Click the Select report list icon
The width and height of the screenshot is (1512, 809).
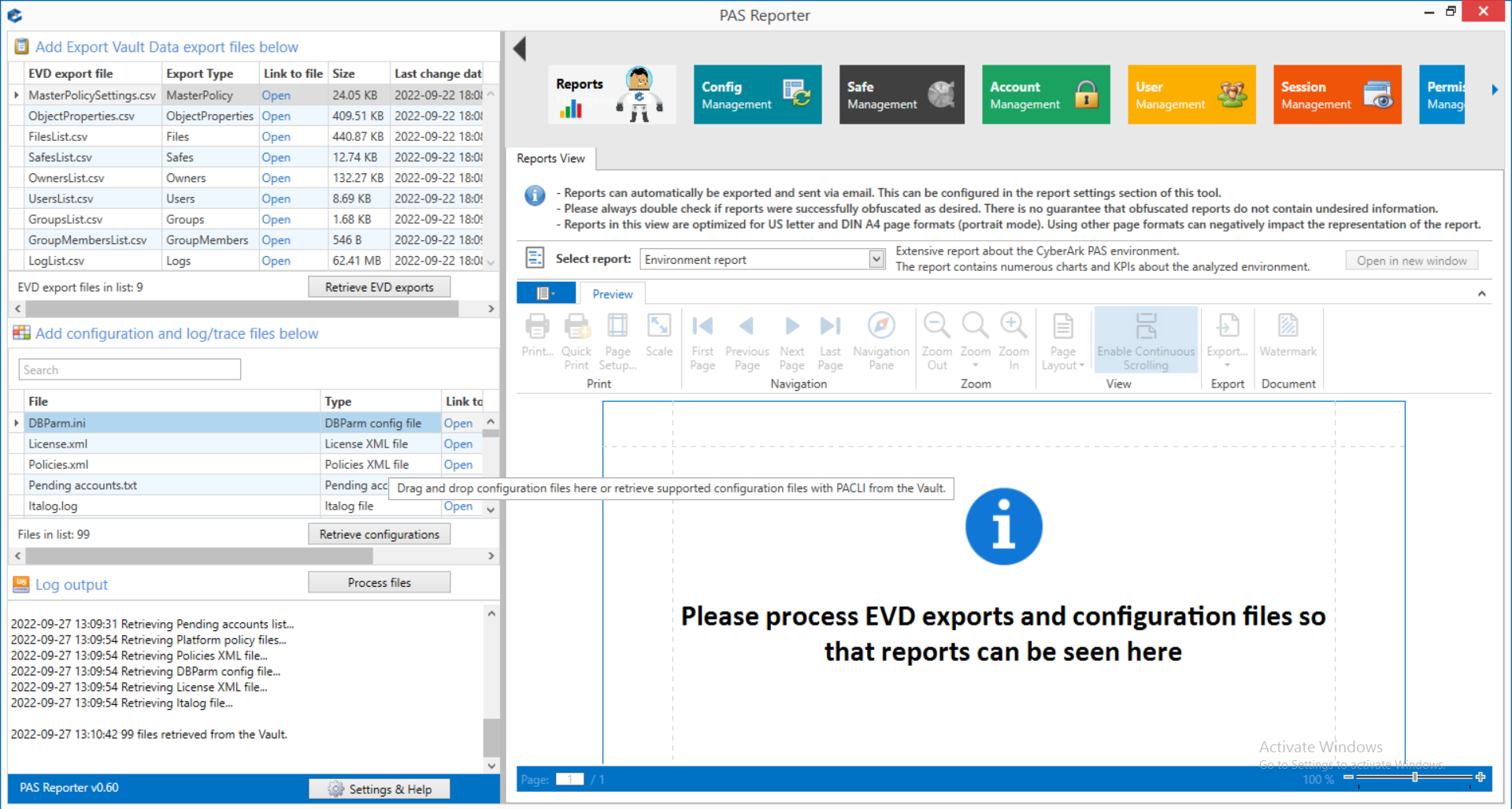(535, 258)
